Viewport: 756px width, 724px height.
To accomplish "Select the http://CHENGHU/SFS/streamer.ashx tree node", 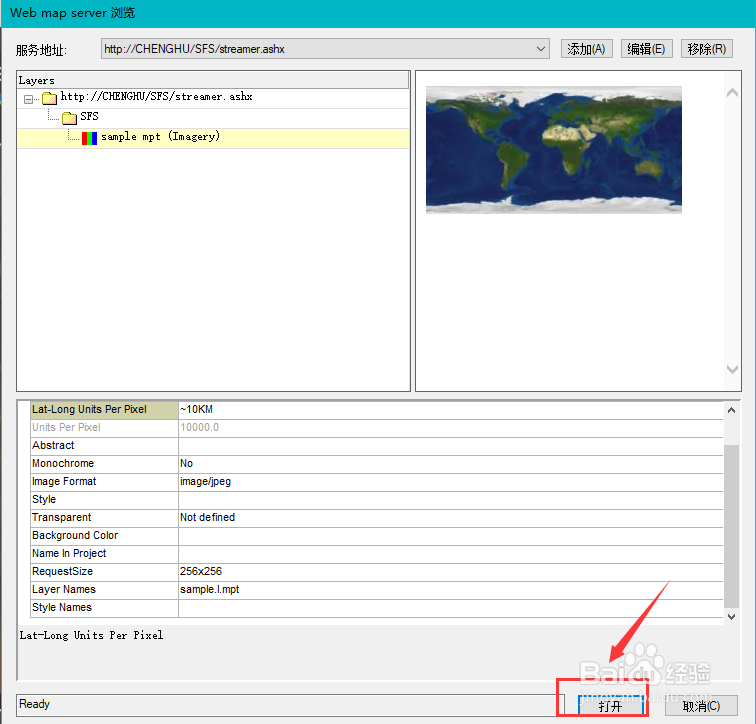I will [156, 96].
